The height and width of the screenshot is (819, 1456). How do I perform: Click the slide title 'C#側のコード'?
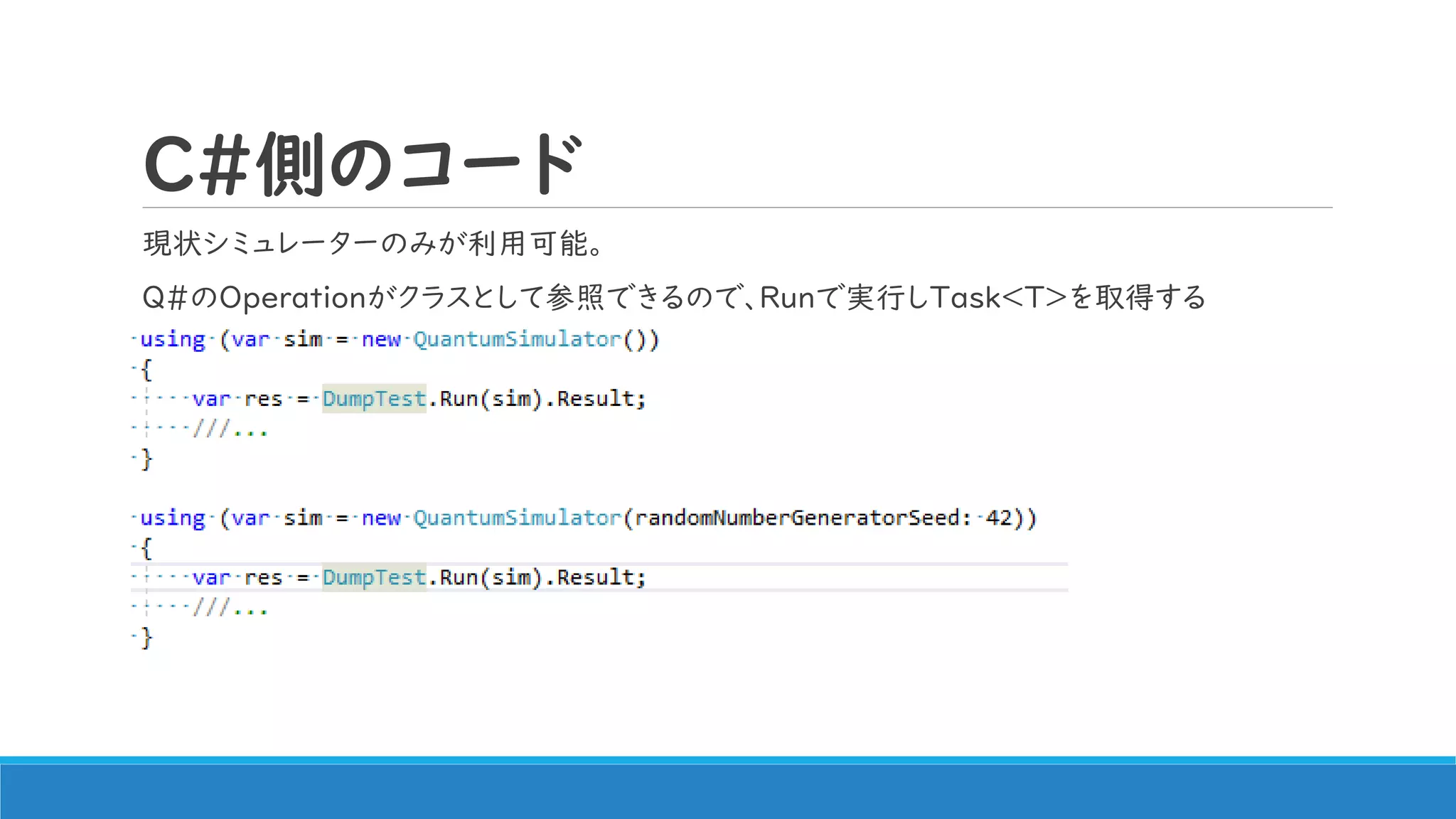point(363,164)
